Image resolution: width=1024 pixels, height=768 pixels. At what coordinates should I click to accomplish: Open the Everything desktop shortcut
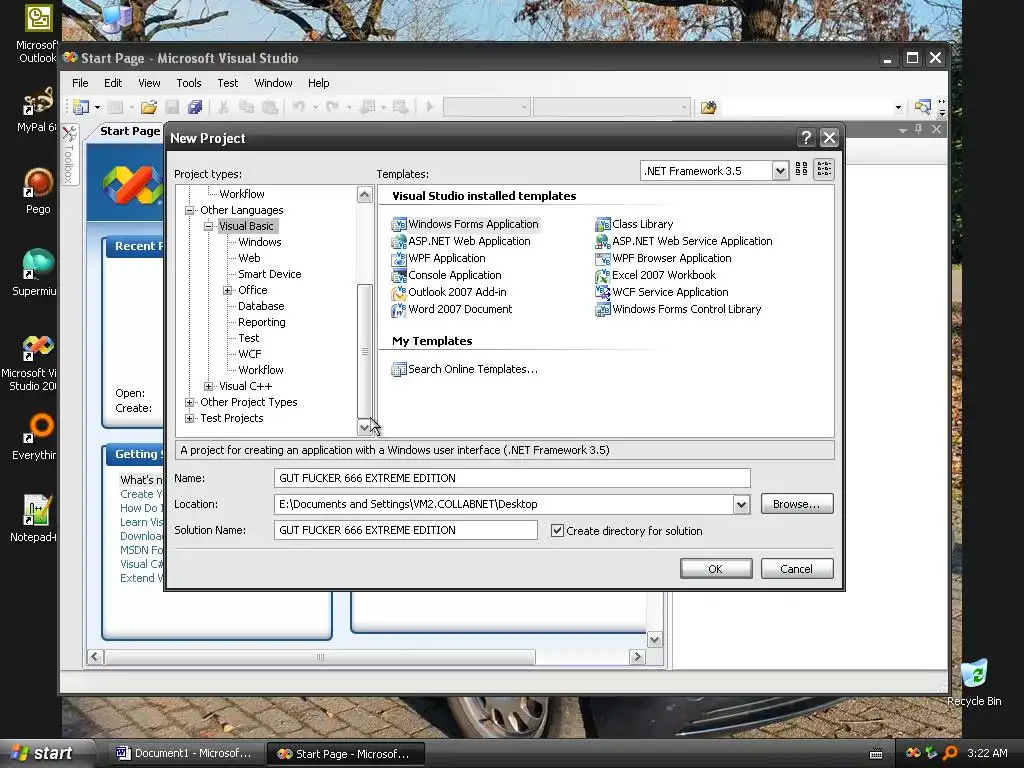35,436
